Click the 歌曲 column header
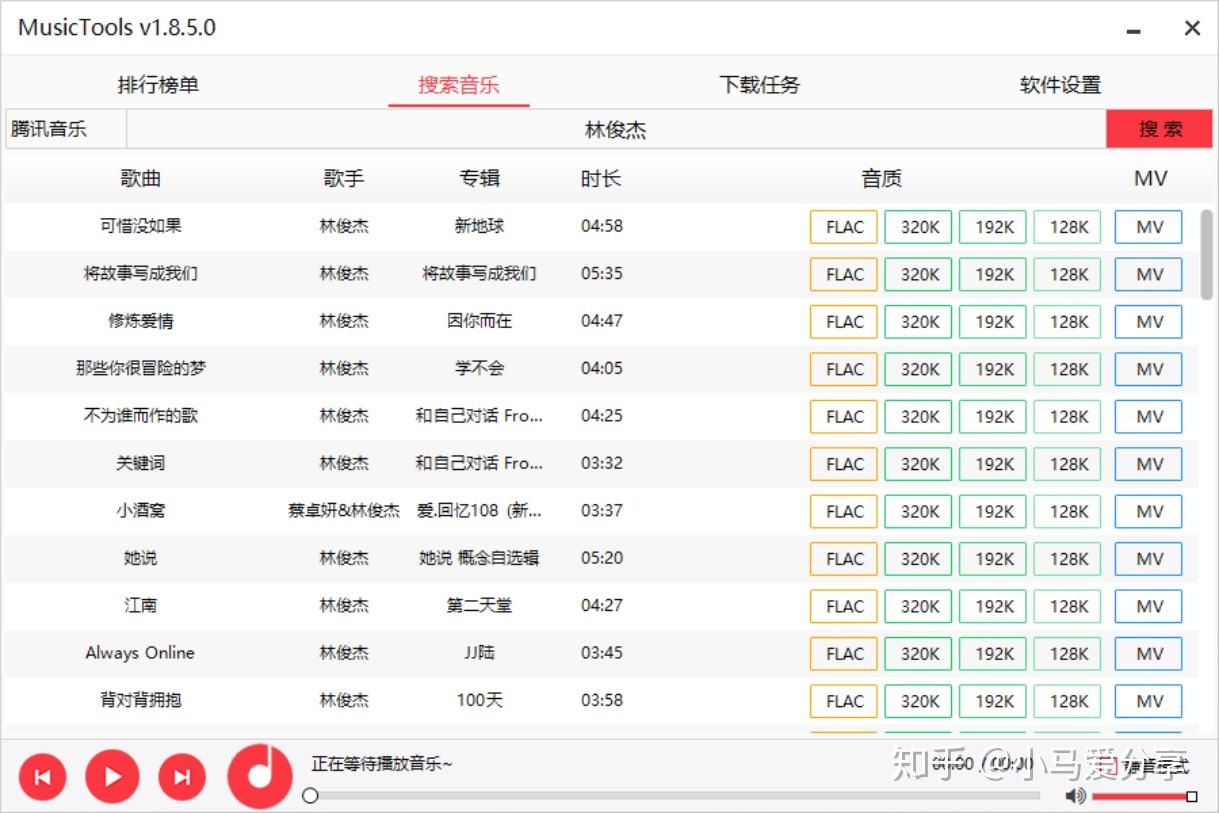The height and width of the screenshot is (813, 1219). (x=141, y=179)
